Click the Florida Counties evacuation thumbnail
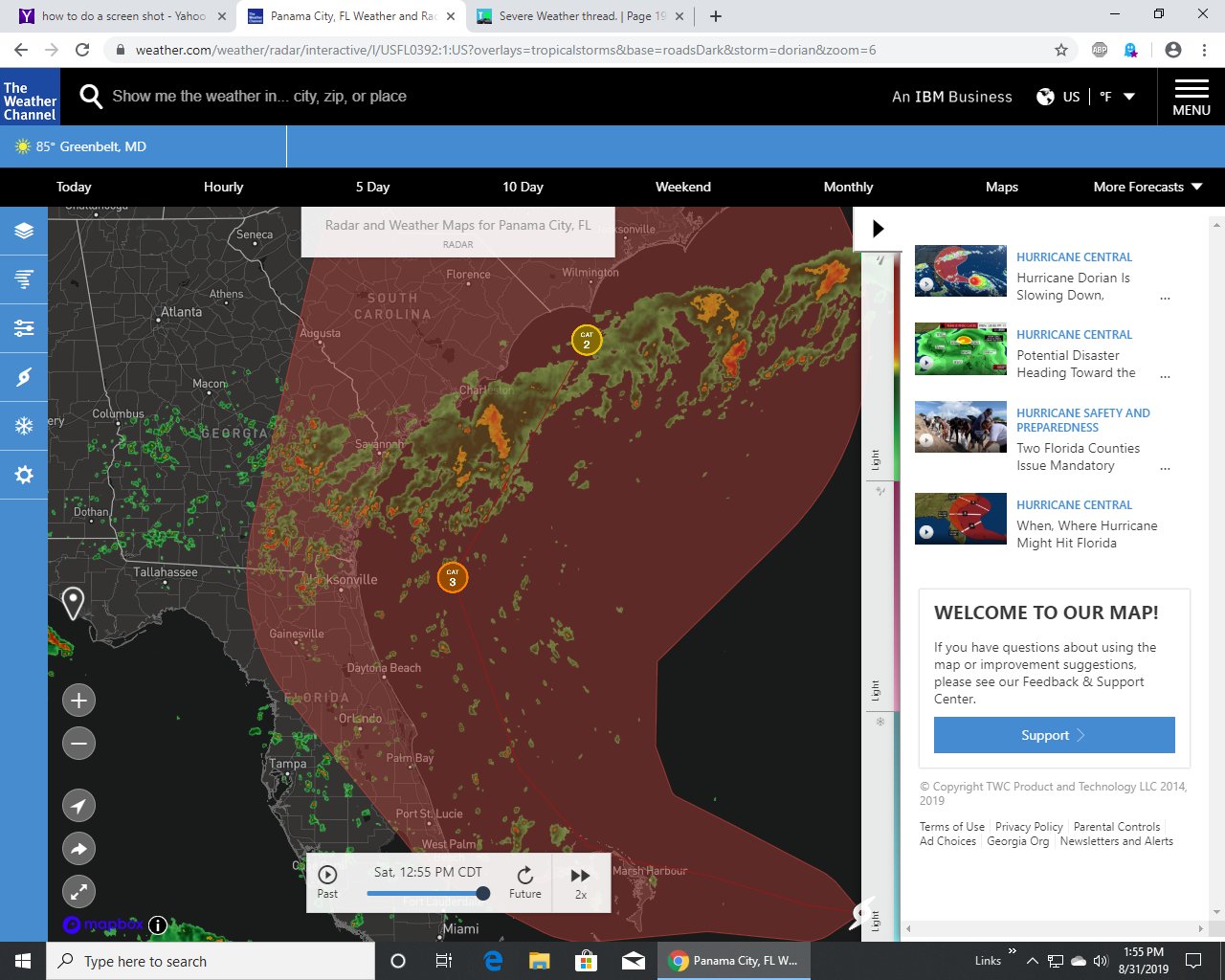Viewport: 1225px width, 980px height. coord(960,427)
